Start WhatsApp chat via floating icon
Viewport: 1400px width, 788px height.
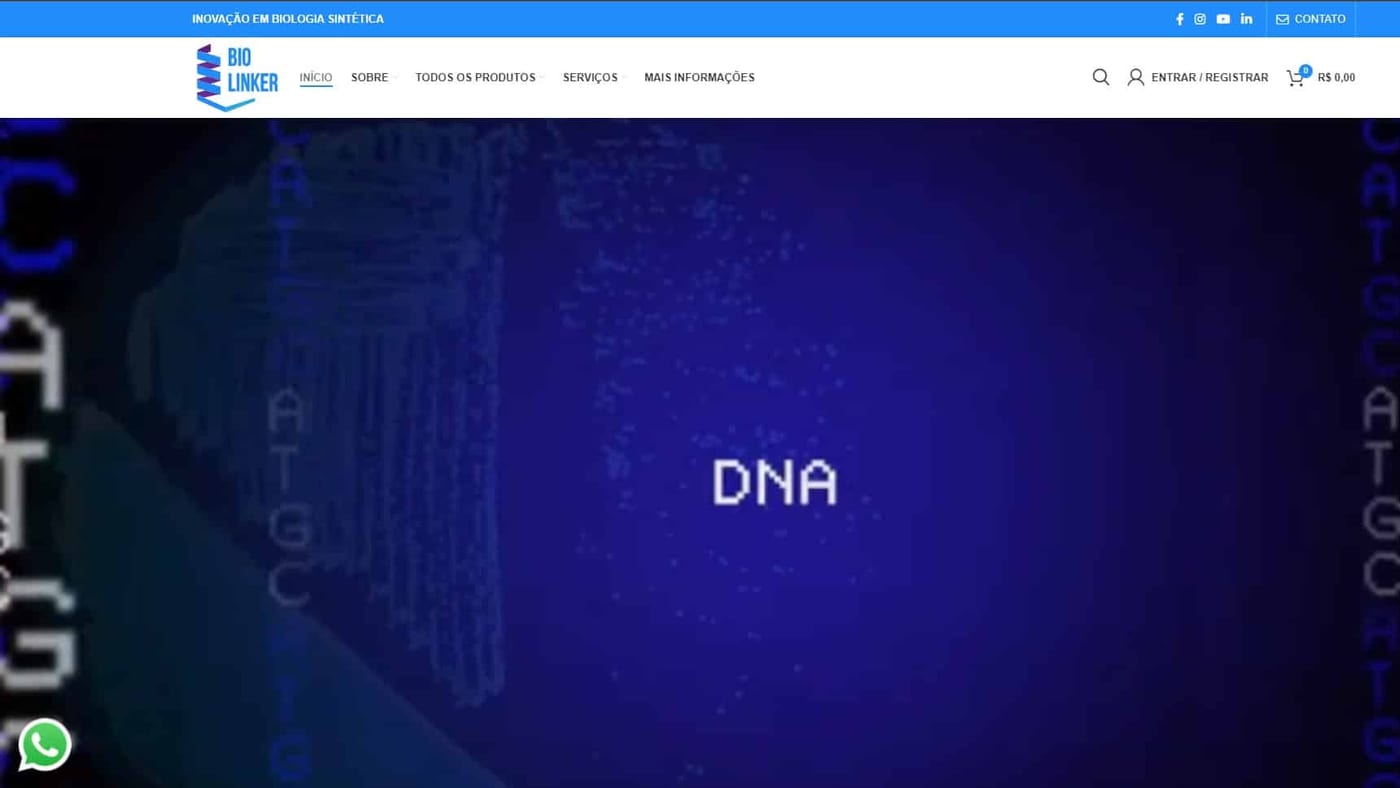[x=45, y=745]
